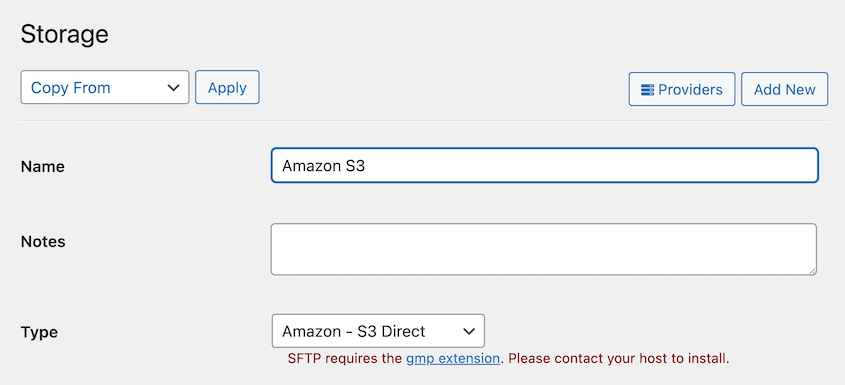Focus the Name input field

click(544, 166)
